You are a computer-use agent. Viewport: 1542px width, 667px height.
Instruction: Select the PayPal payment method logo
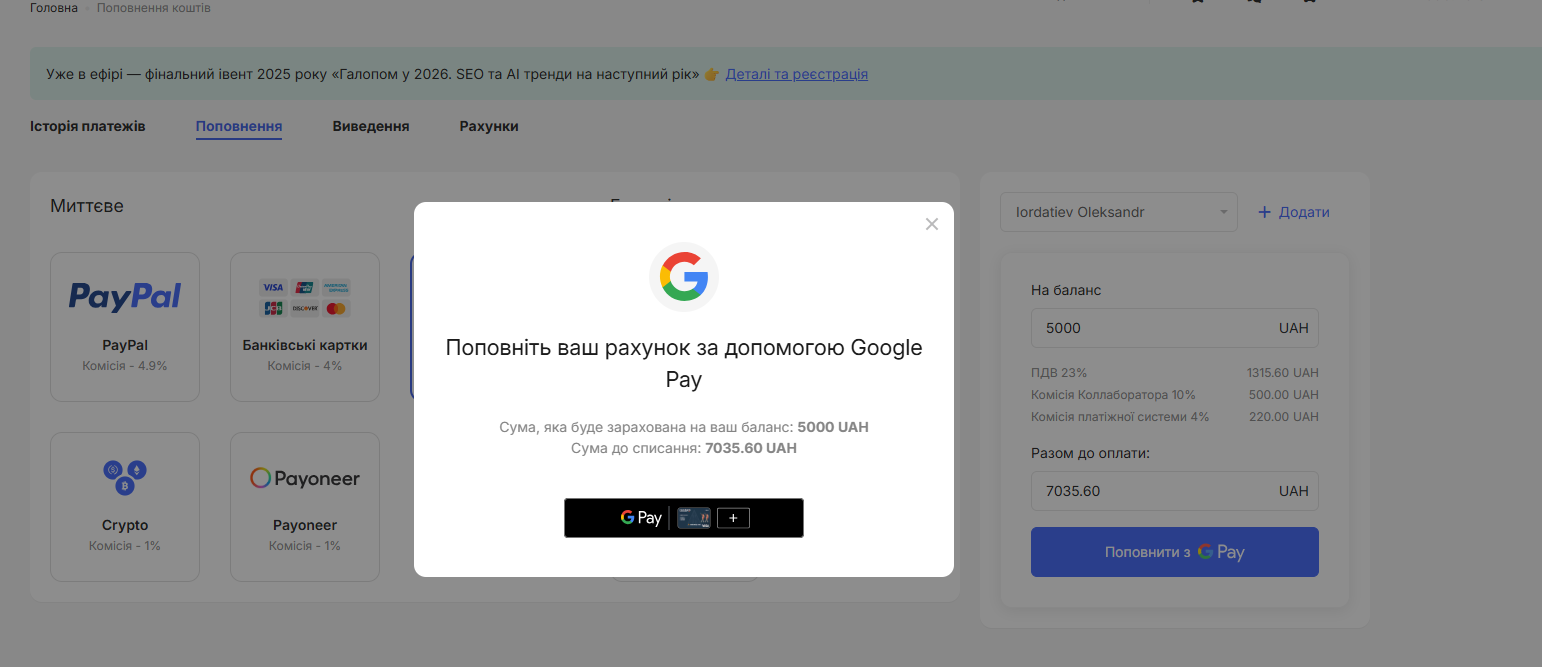pos(125,296)
